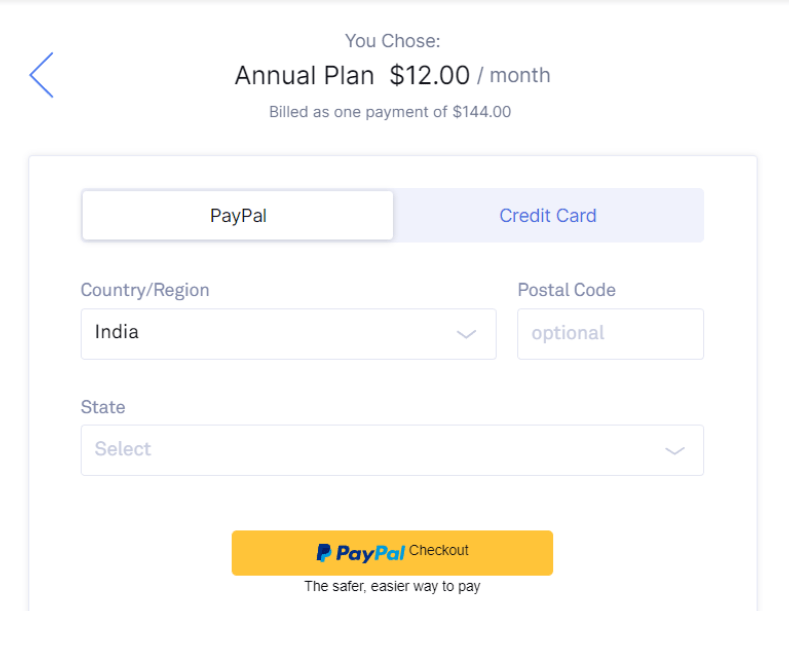Click the chevron in the Country field
Screen dimensions: 789x653
click(466, 335)
